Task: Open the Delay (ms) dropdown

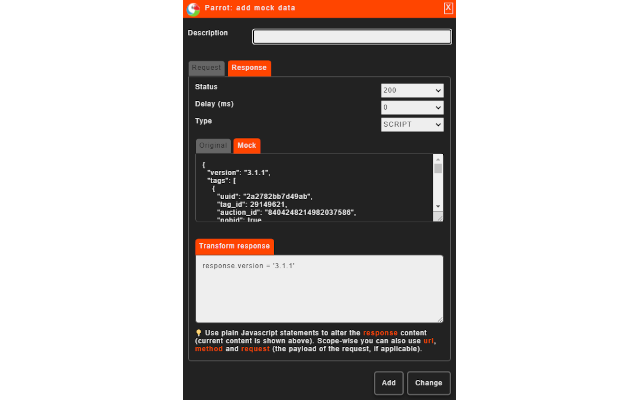Action: pos(412,108)
